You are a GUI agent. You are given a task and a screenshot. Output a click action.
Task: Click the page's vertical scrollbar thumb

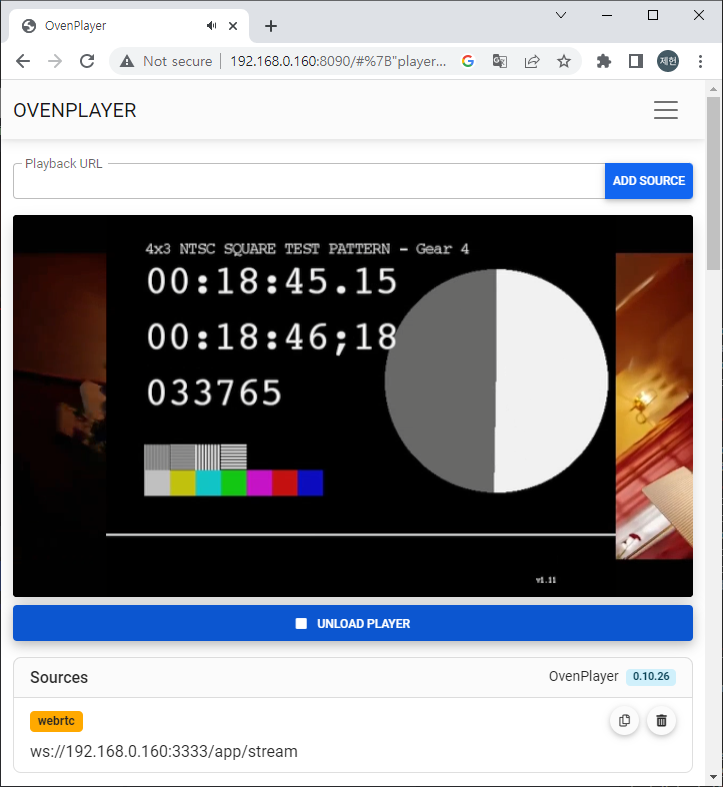click(x=713, y=185)
